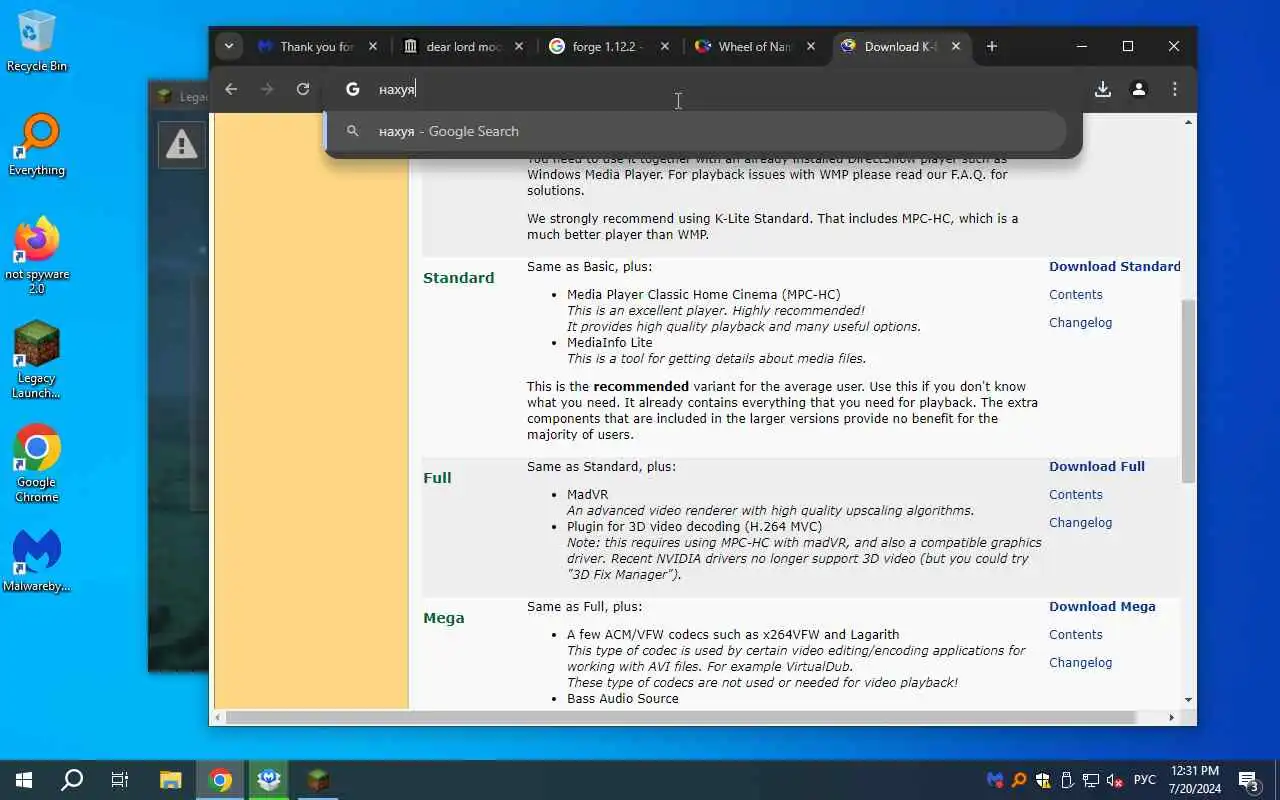1280x800 pixels.
Task: Switch to Minecraft launcher in taskbar
Action: click(x=318, y=780)
